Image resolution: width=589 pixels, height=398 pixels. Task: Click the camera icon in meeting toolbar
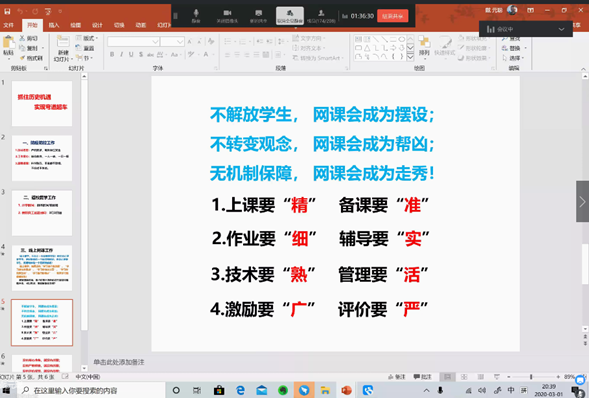click(227, 16)
